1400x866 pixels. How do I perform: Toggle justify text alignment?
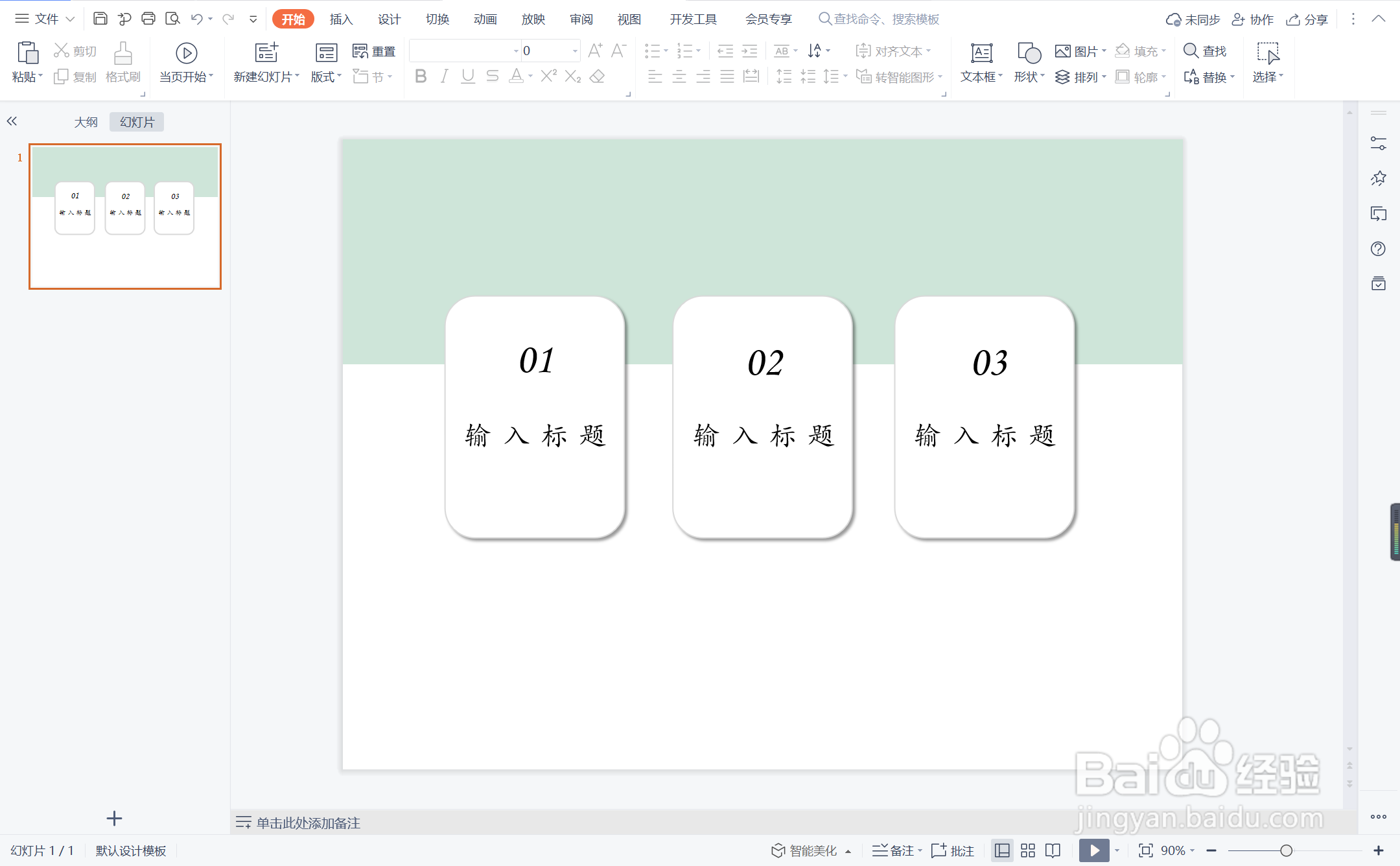[727, 76]
